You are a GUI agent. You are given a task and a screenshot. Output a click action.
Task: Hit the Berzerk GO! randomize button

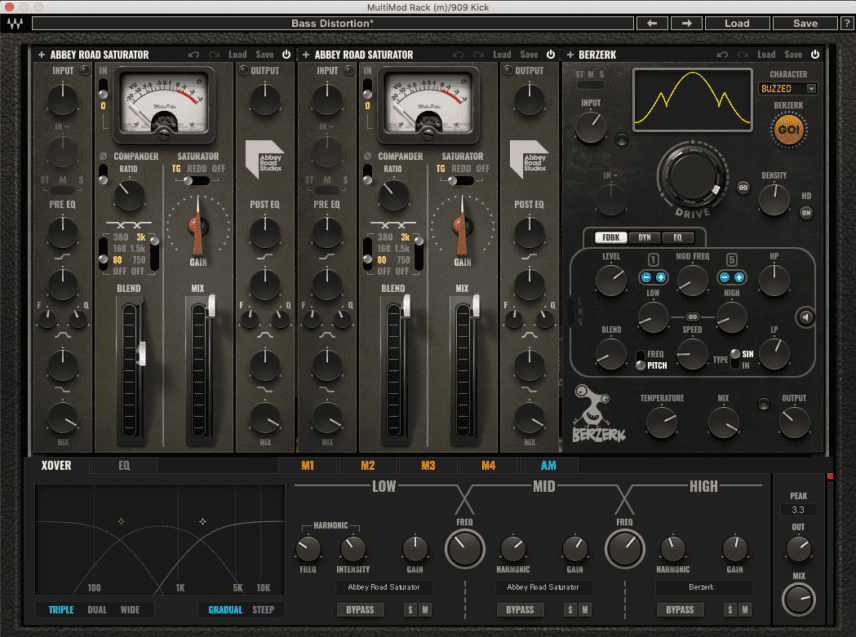788,130
